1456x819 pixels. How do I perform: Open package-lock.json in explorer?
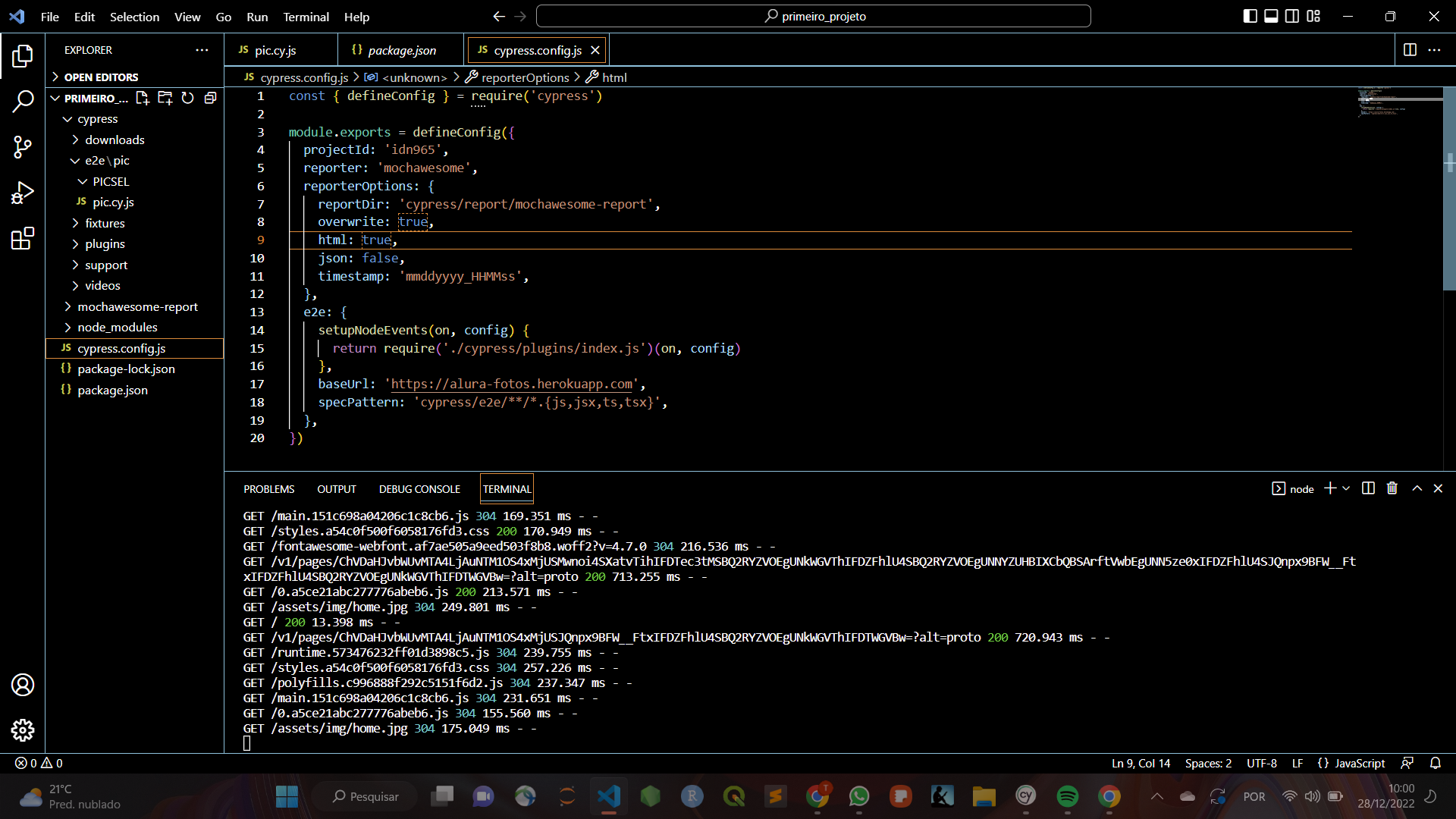(x=126, y=369)
